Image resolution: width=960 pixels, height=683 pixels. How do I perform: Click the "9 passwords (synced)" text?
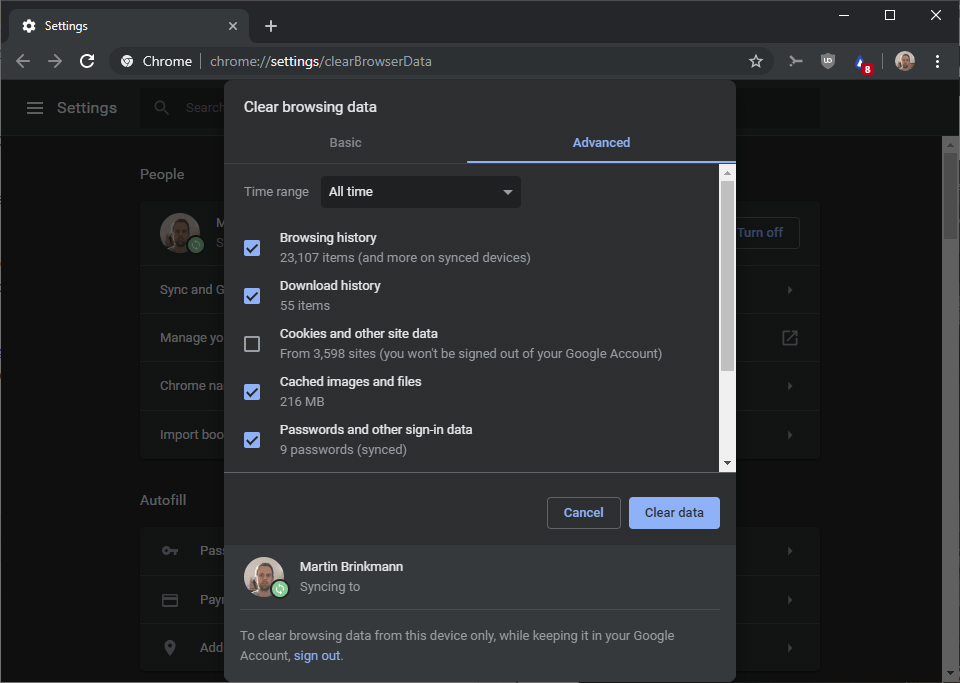tap(343, 450)
